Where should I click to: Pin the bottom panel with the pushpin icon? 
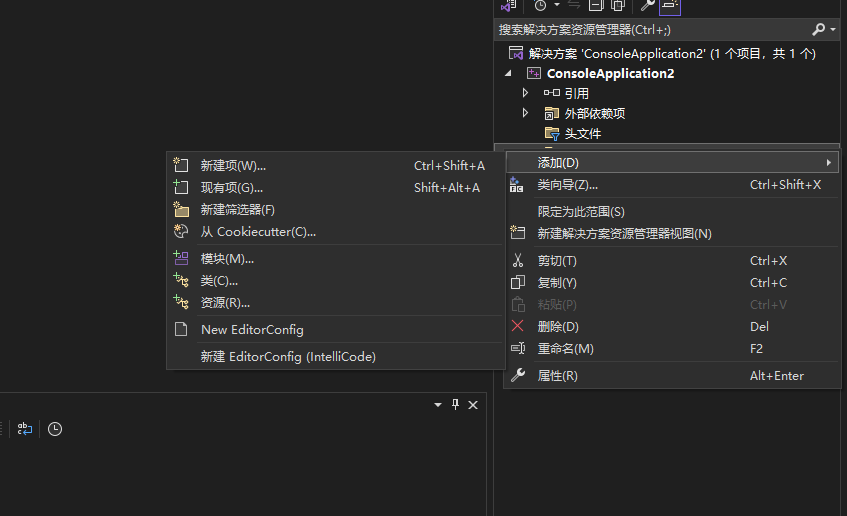[455, 404]
